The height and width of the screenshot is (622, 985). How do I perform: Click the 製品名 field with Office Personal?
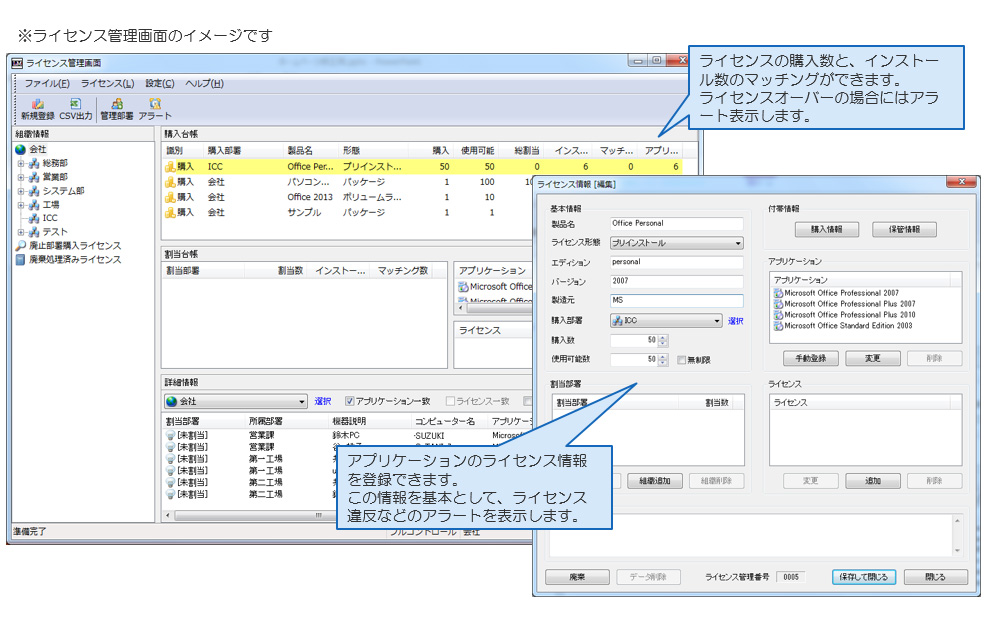[x=677, y=224]
